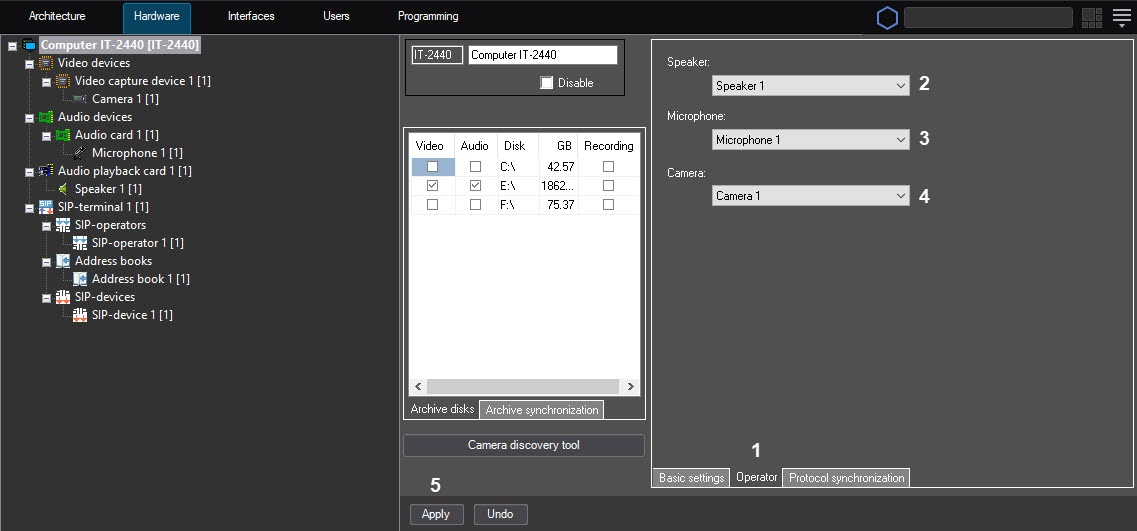Viewport: 1137px width, 531px height.
Task: Click the Microphone 1 icon in tree
Action: point(80,153)
